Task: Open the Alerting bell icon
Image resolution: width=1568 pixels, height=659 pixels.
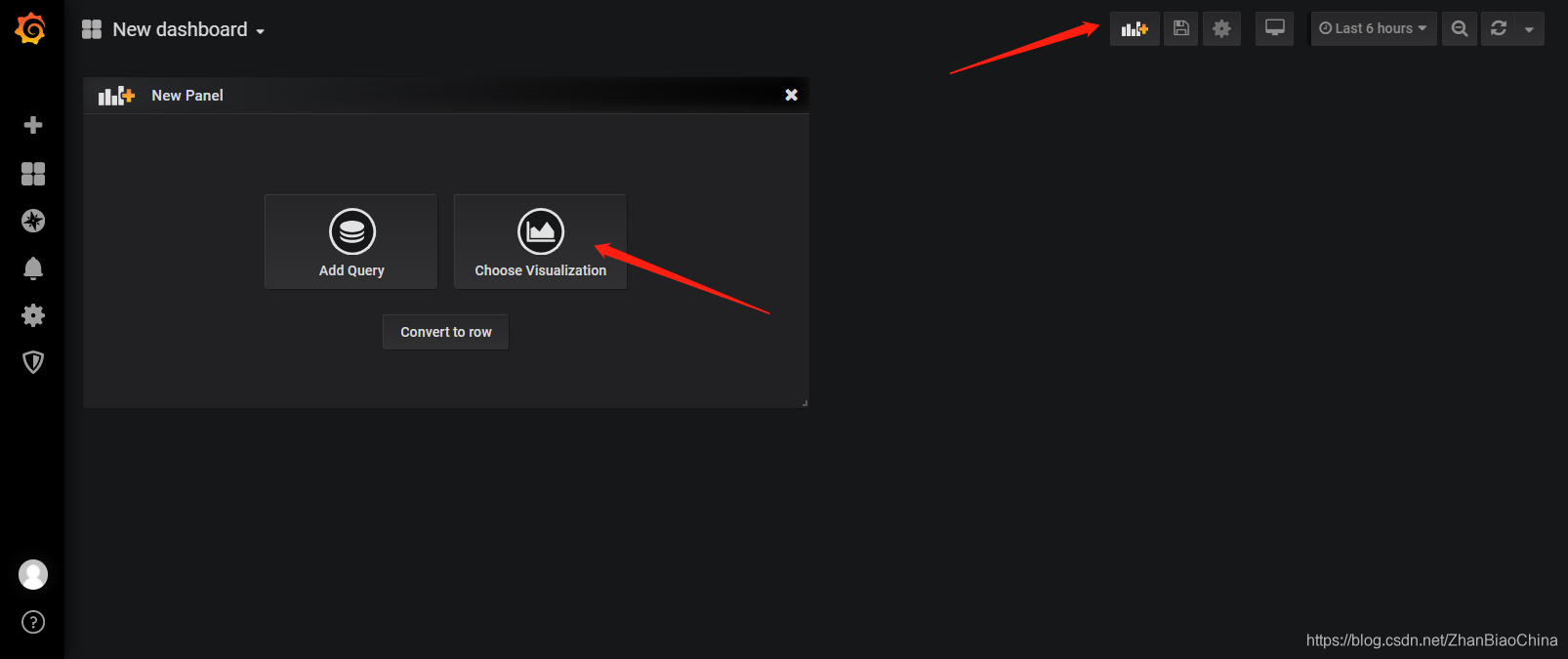Action: (33, 268)
